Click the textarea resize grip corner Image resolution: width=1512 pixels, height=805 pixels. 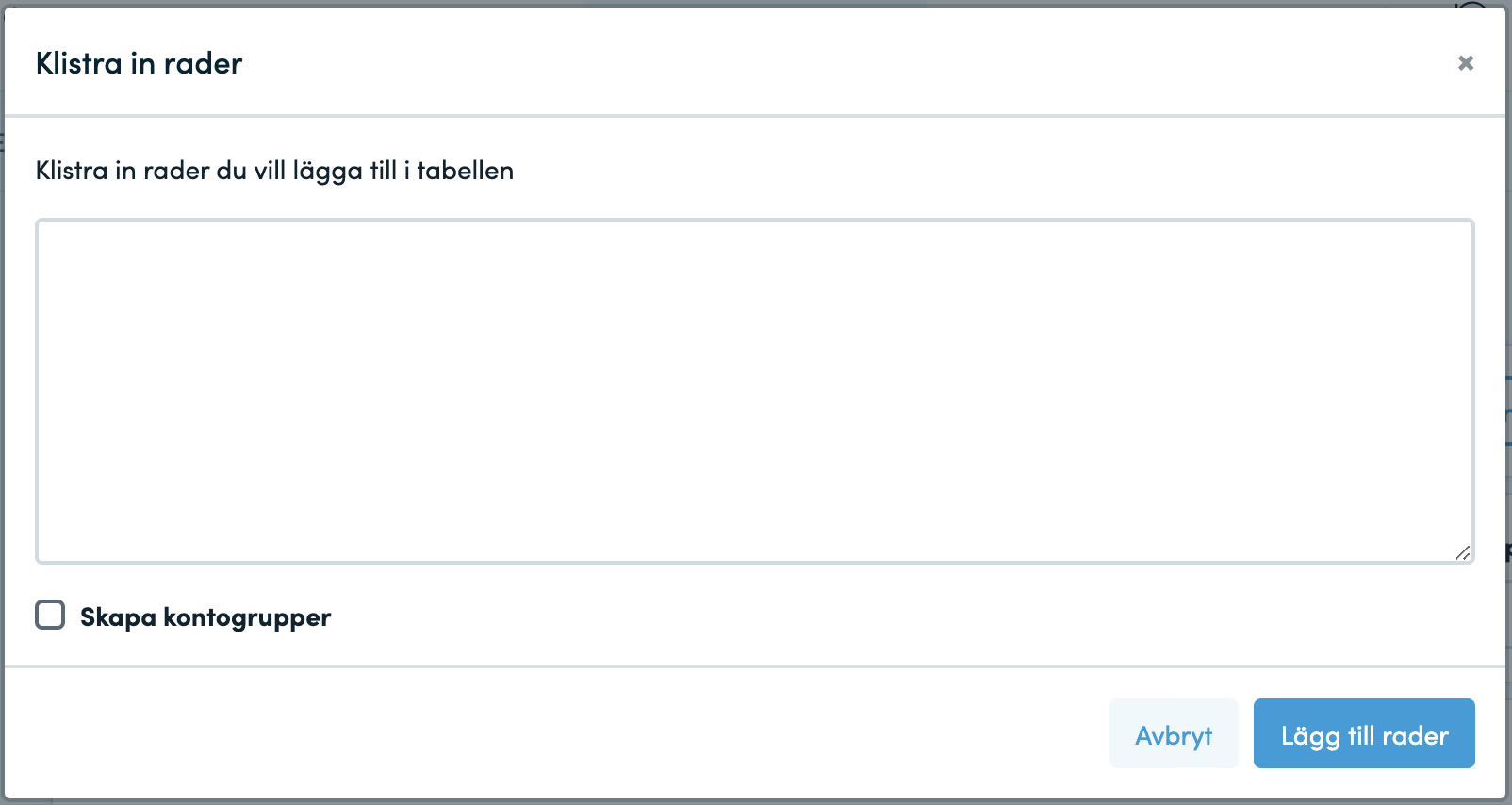[1463, 552]
